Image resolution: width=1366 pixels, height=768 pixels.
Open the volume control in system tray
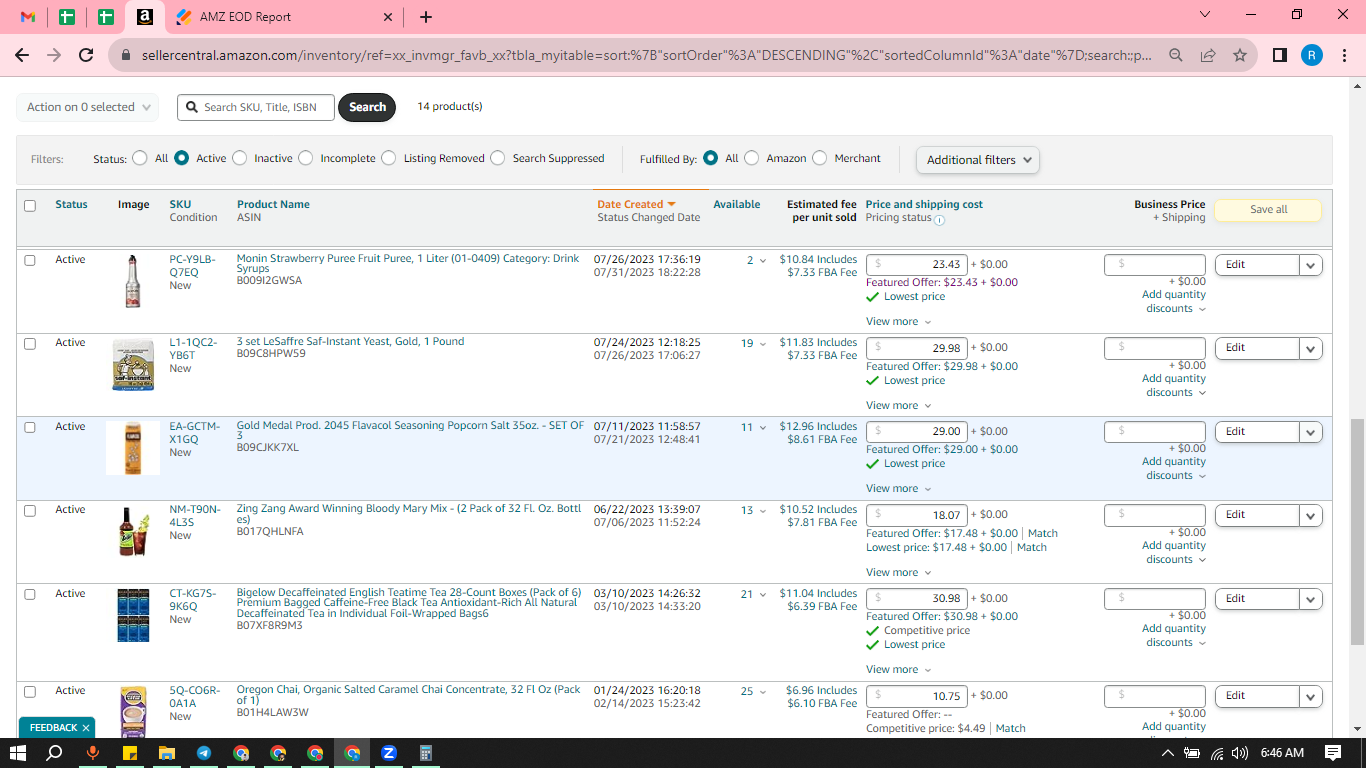click(x=1240, y=753)
